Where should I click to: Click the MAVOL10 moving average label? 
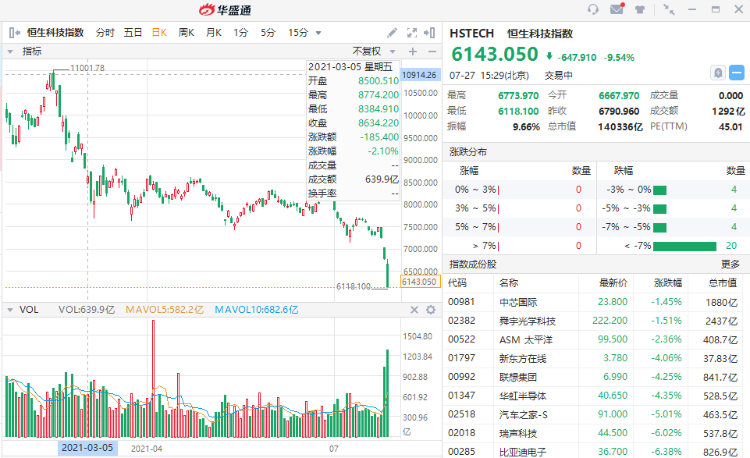256,310
